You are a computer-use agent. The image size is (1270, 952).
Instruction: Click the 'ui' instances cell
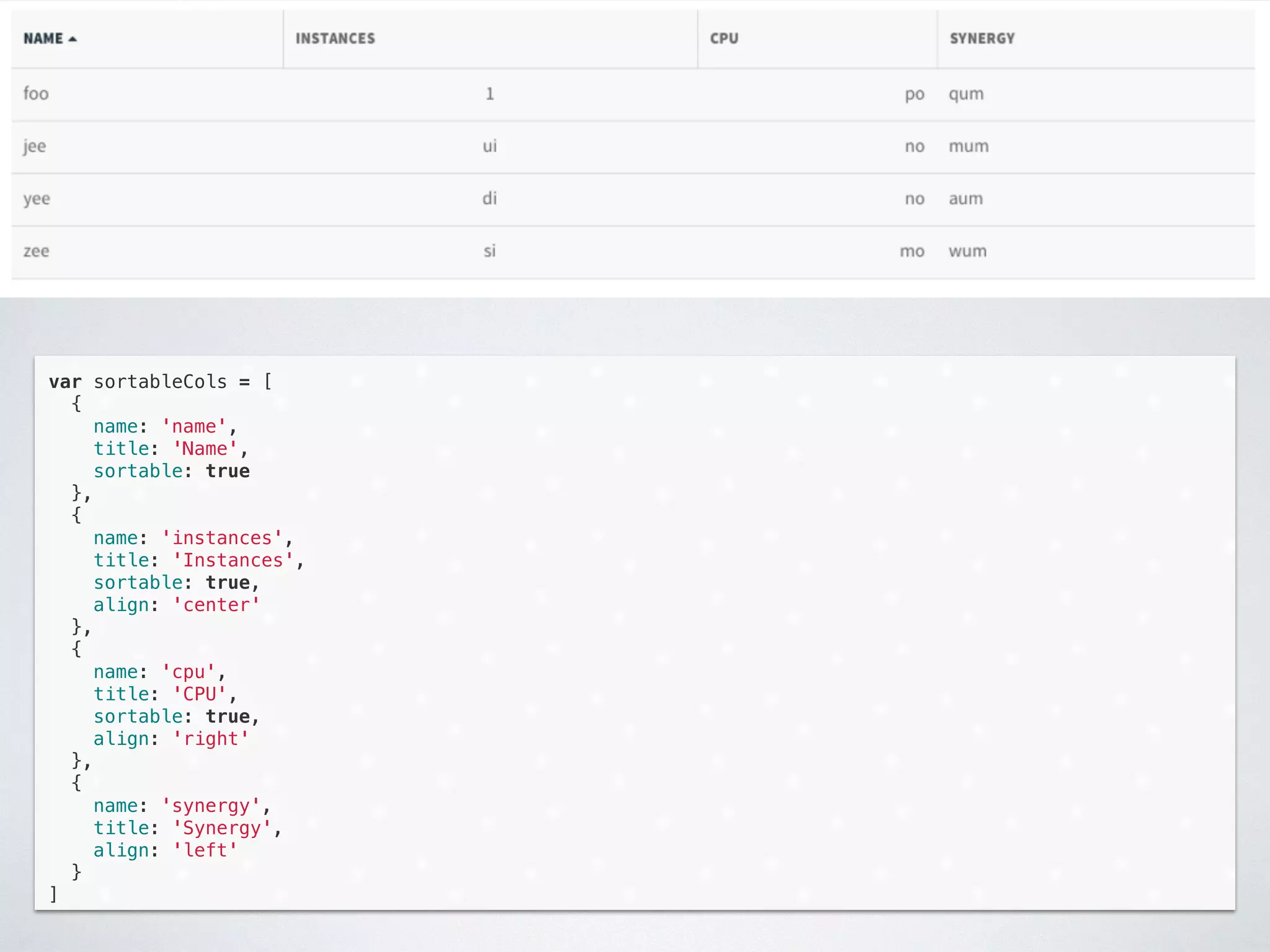(x=489, y=146)
